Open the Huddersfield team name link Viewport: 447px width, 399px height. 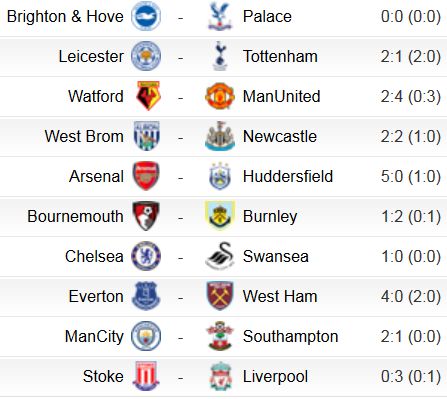coord(288,176)
